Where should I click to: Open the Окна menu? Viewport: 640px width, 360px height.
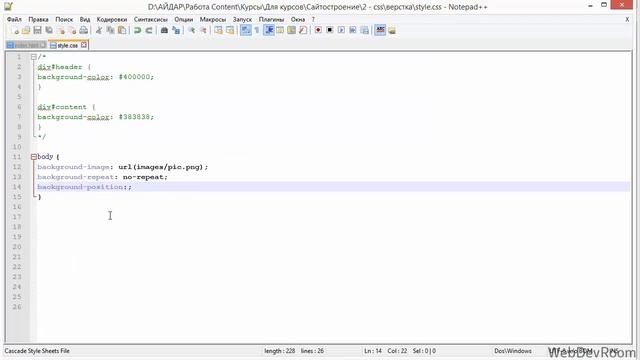(298, 19)
